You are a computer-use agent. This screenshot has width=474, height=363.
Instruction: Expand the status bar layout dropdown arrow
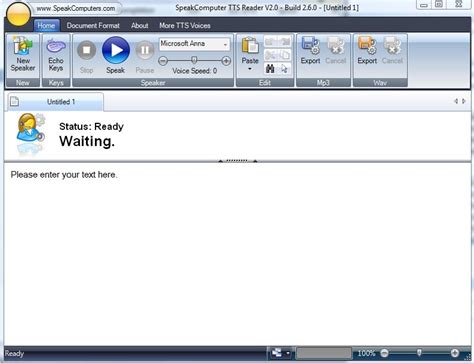pos(288,353)
